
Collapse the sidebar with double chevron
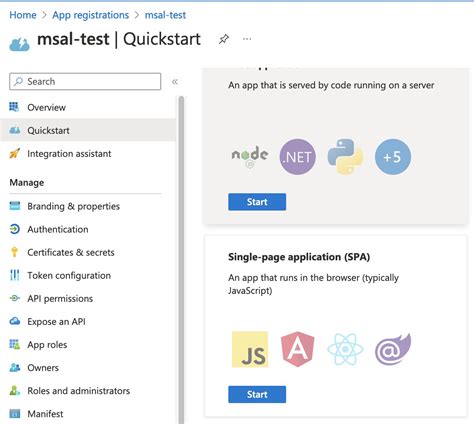point(175,82)
